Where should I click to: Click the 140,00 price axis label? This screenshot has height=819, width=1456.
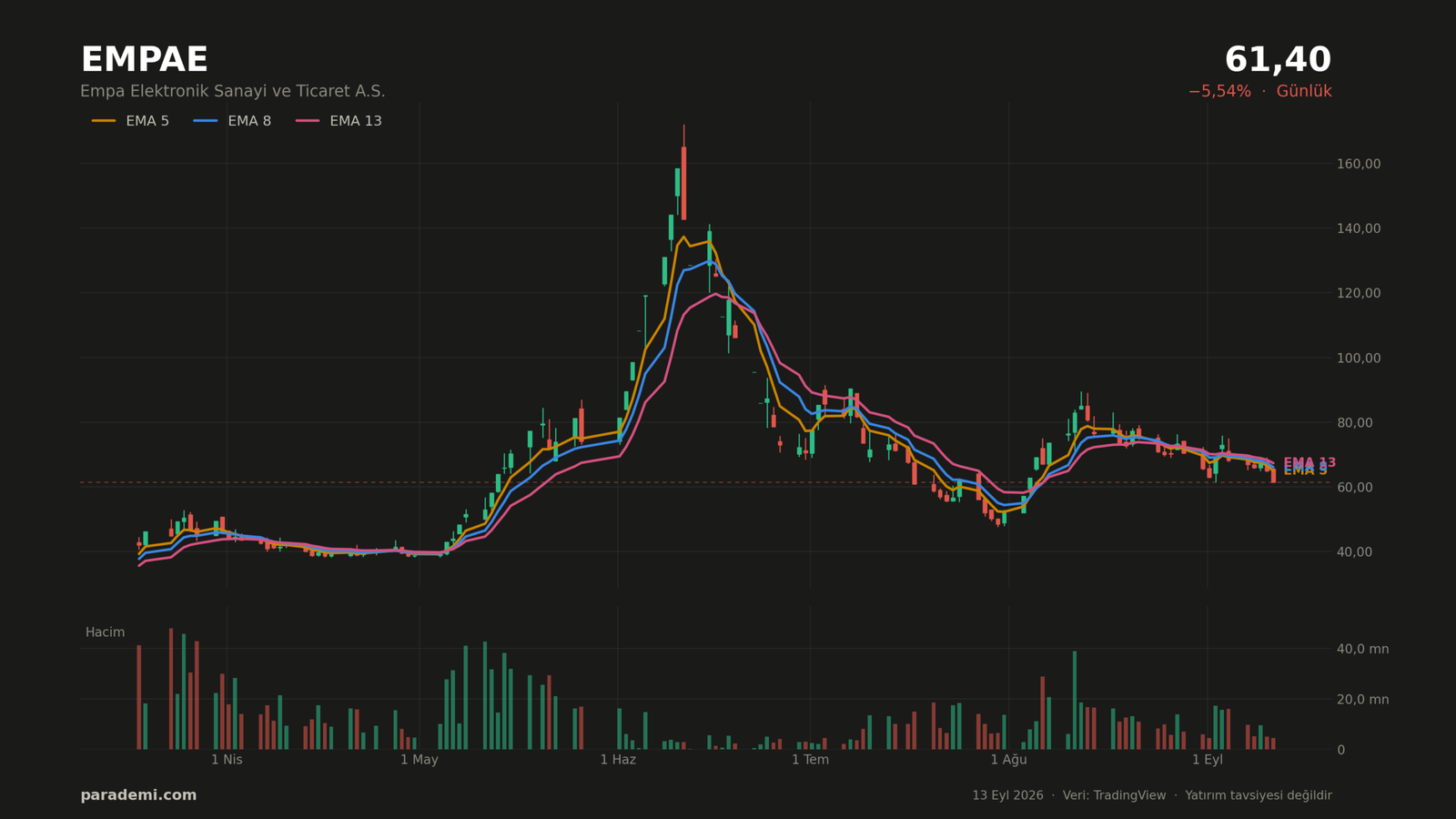click(1359, 228)
